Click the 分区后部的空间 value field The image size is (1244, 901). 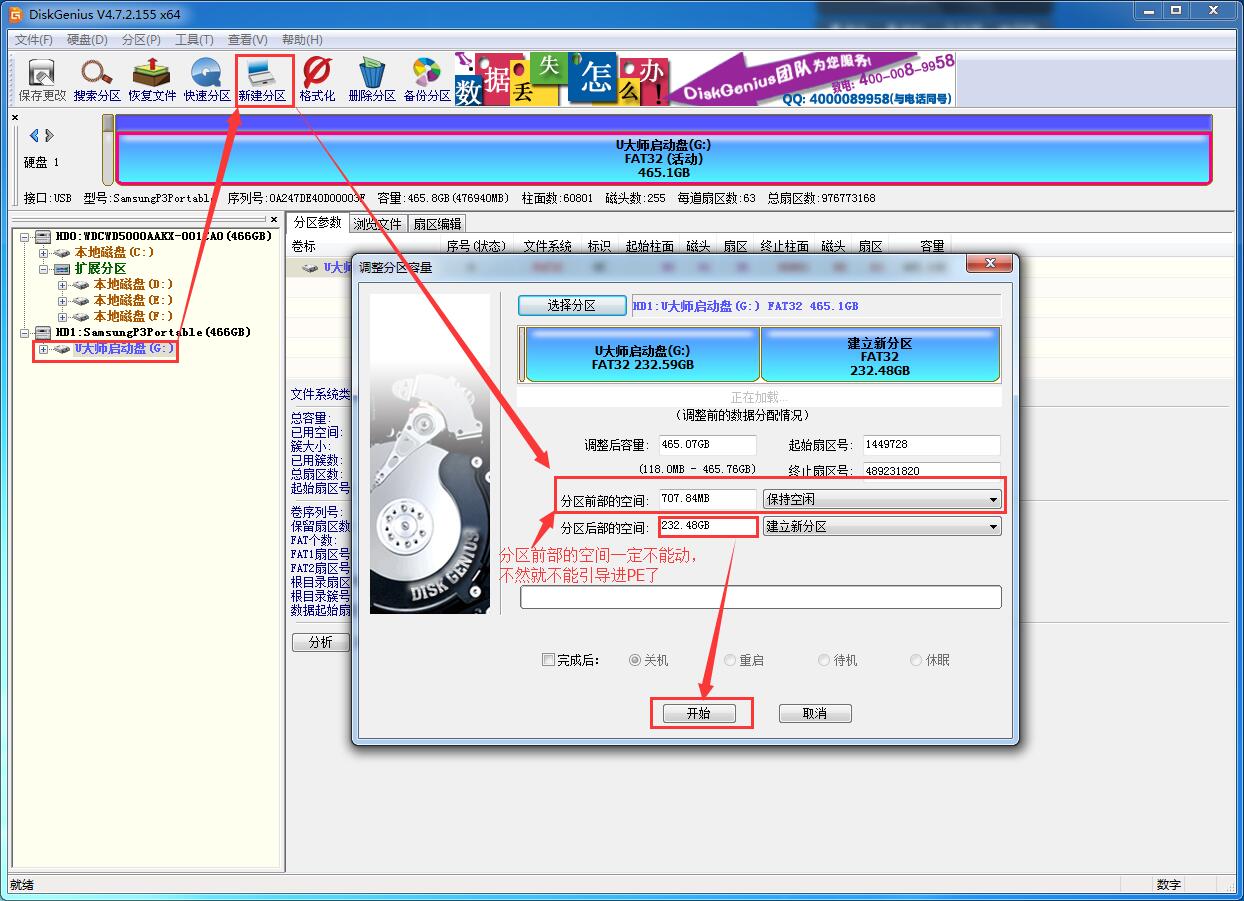click(707, 527)
